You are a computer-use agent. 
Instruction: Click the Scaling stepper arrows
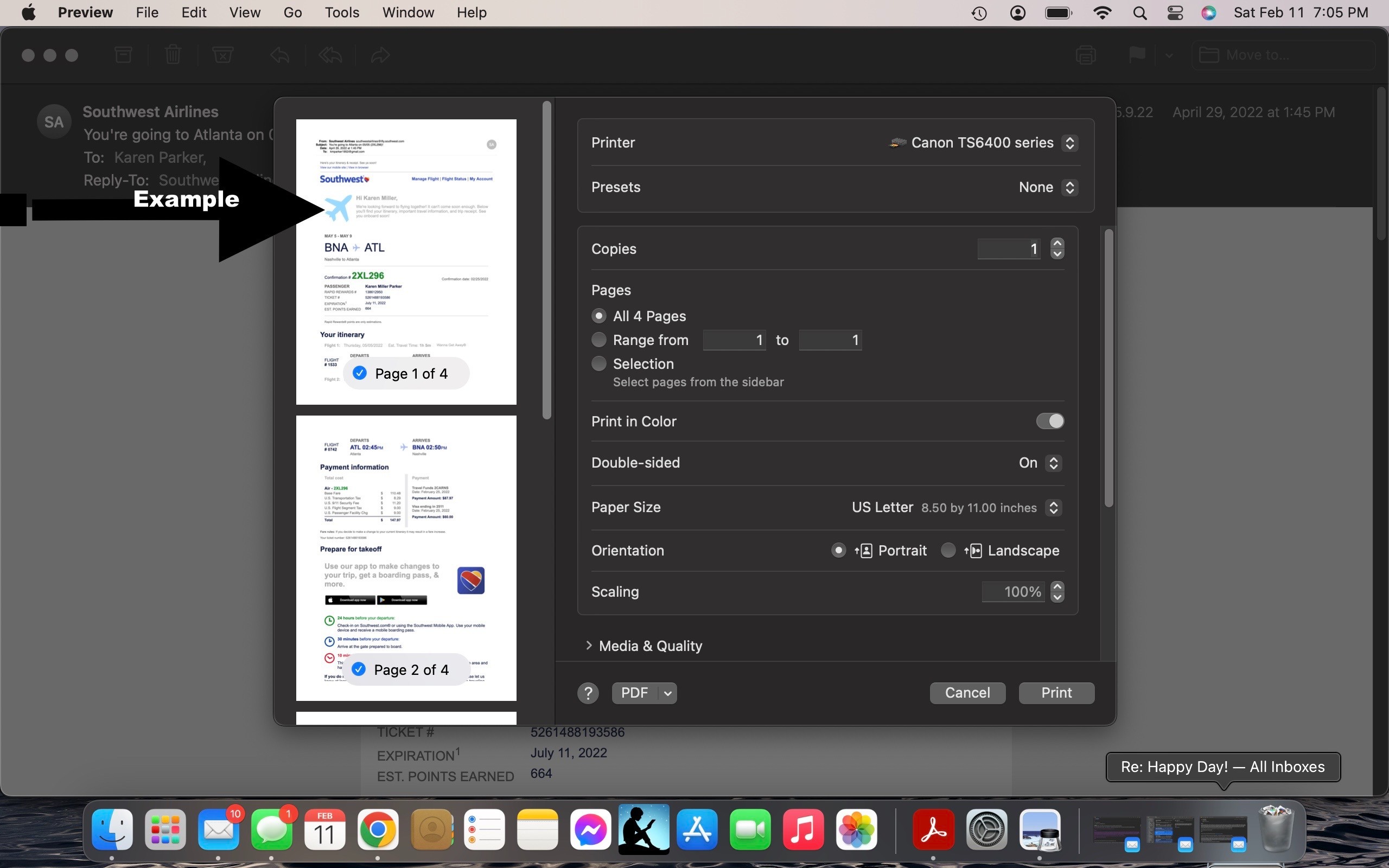coord(1057,592)
